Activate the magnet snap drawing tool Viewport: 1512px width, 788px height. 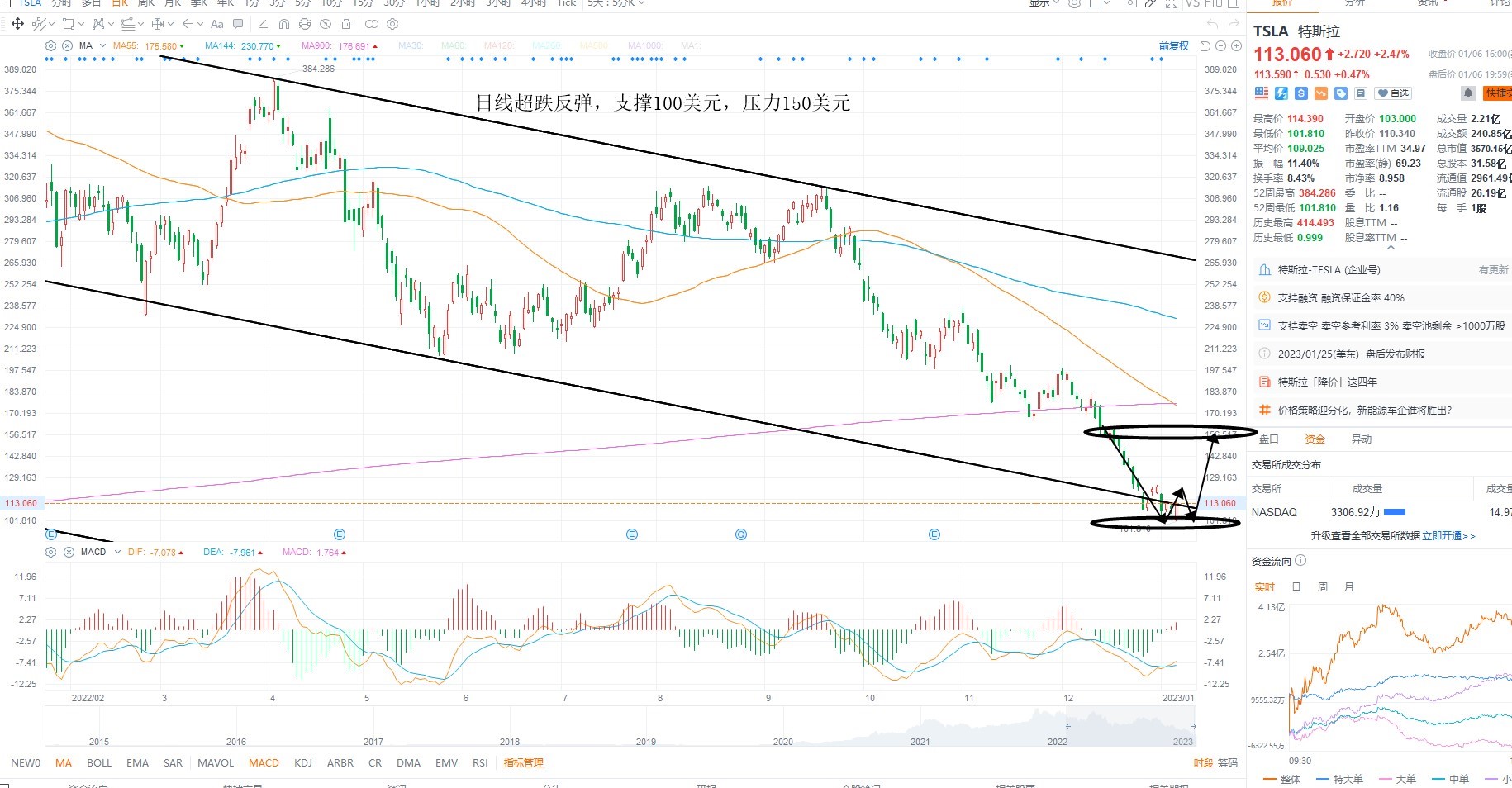(x=284, y=24)
